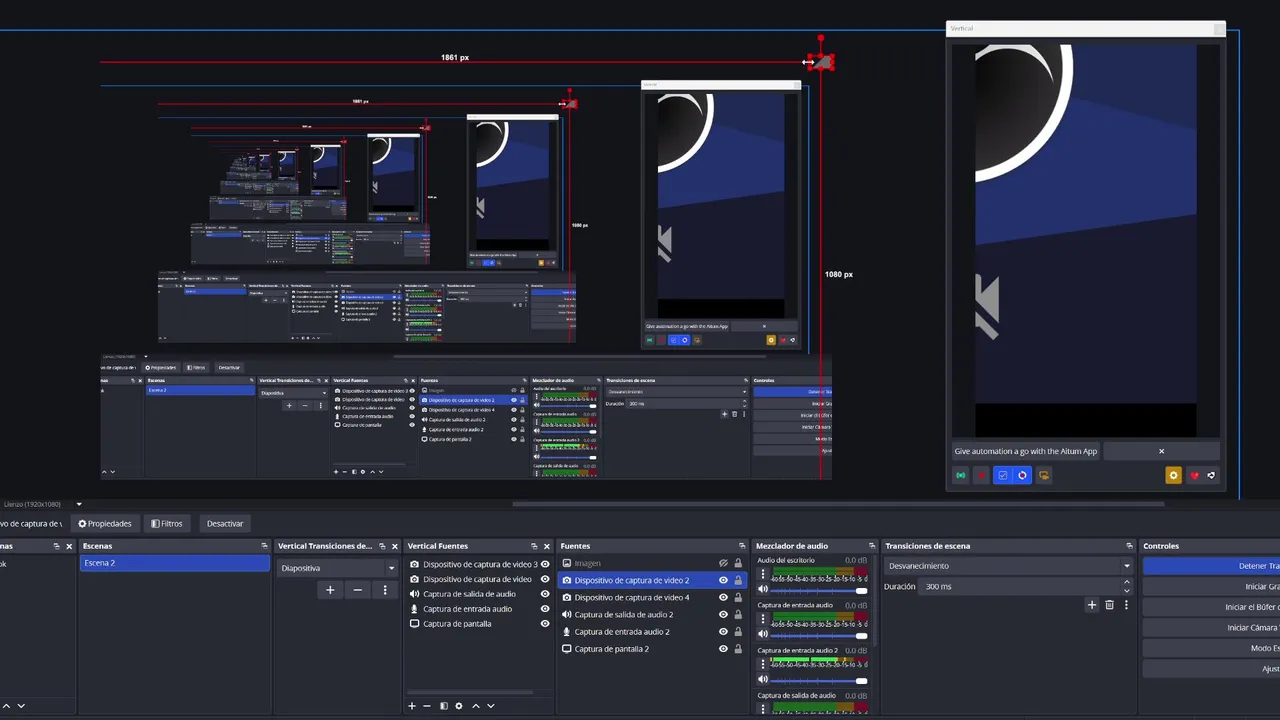Open scene transition properties three-dot menu

(x=1126, y=605)
